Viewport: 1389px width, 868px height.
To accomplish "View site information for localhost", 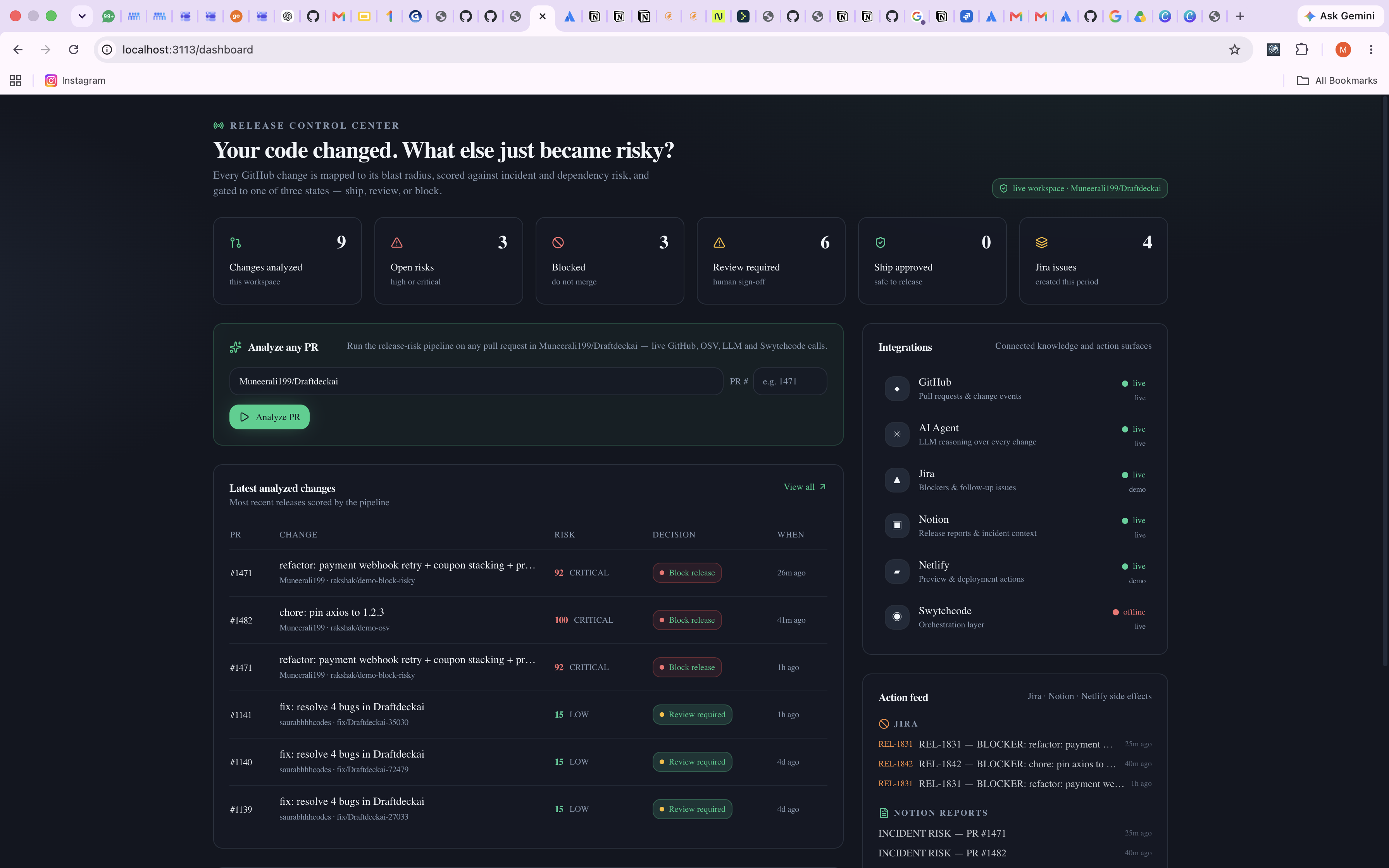I will (107, 50).
